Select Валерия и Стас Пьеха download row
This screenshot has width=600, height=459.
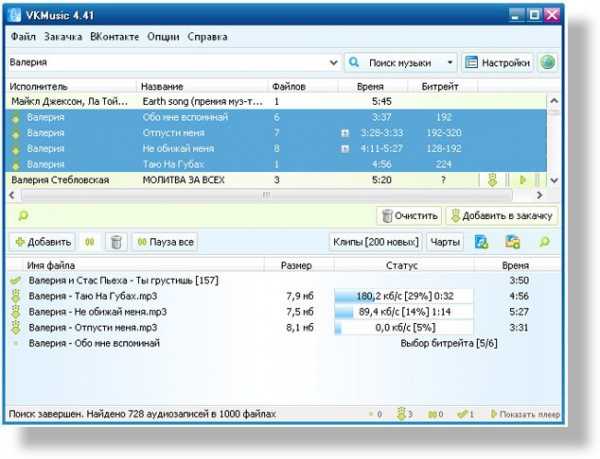pos(283,280)
